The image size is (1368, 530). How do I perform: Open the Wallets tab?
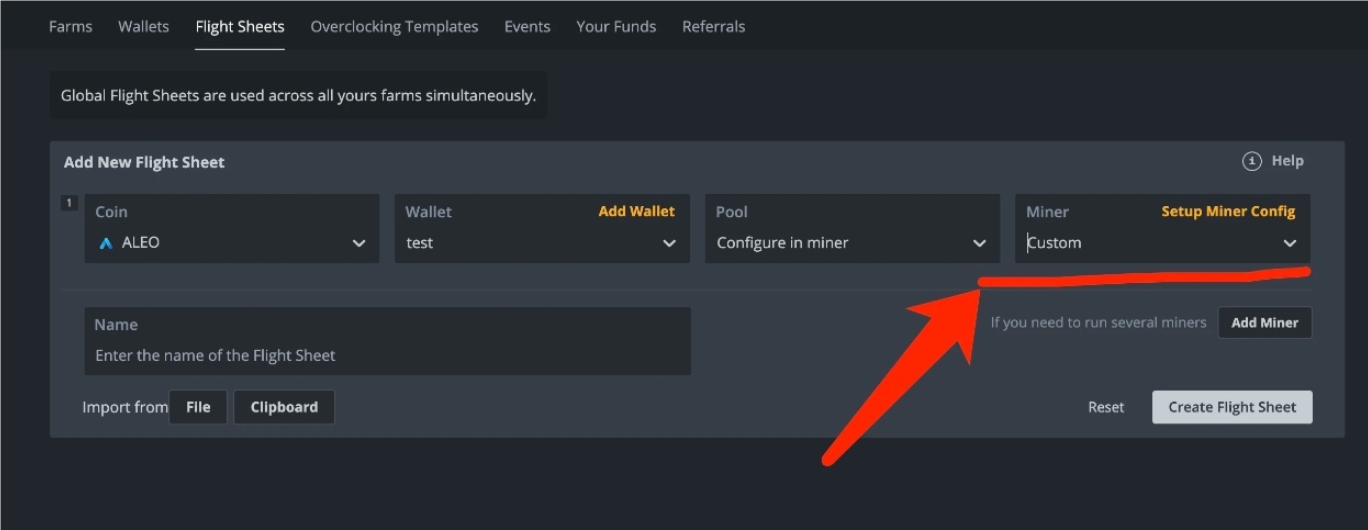(x=143, y=27)
